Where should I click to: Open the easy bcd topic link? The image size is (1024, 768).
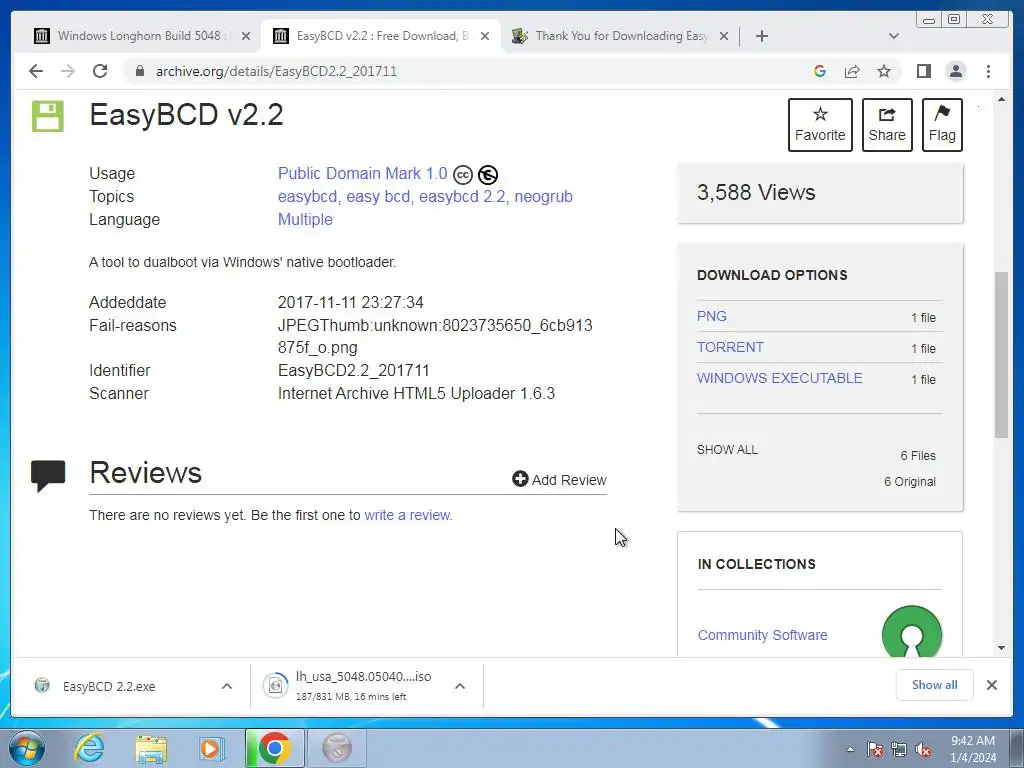378,197
